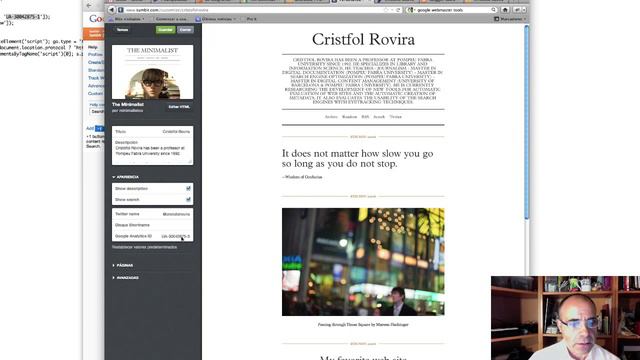The width and height of the screenshot is (640, 360).
Task: Click the Cristfol Rovira blog title
Action: [363, 39]
